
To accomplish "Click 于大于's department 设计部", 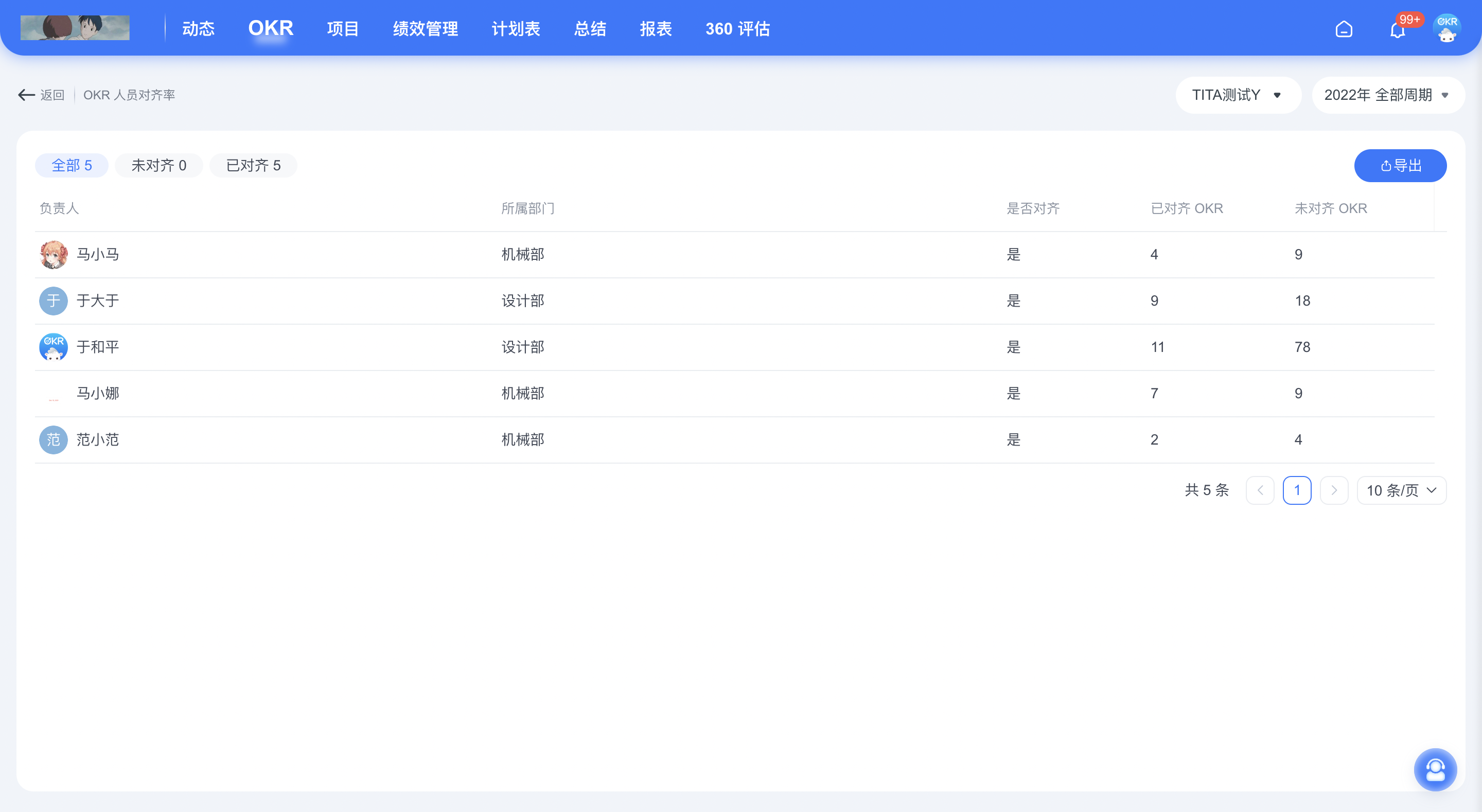I will coord(523,301).
